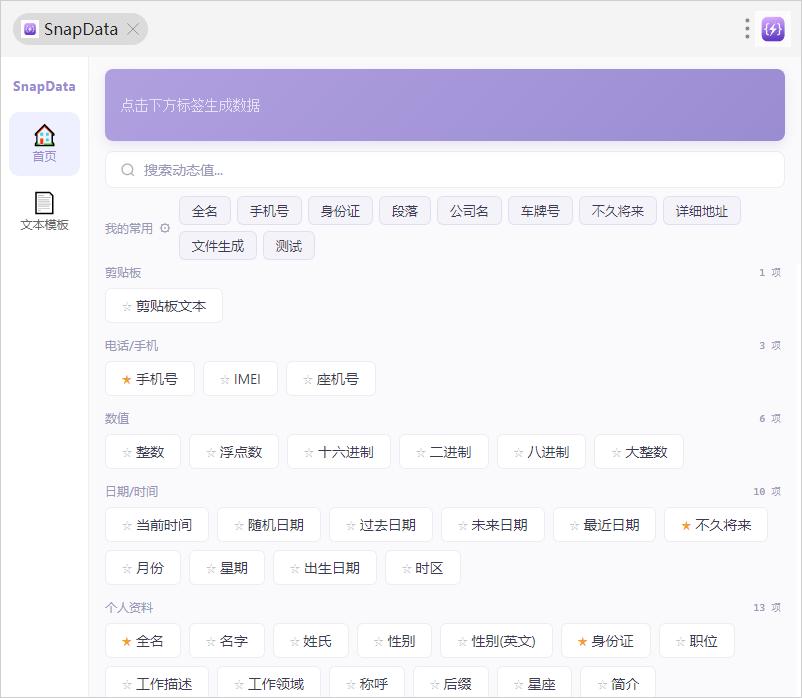The height and width of the screenshot is (698, 802).
Task: Select the 不久将来 chip in 我的常用
Action: [x=617, y=211]
